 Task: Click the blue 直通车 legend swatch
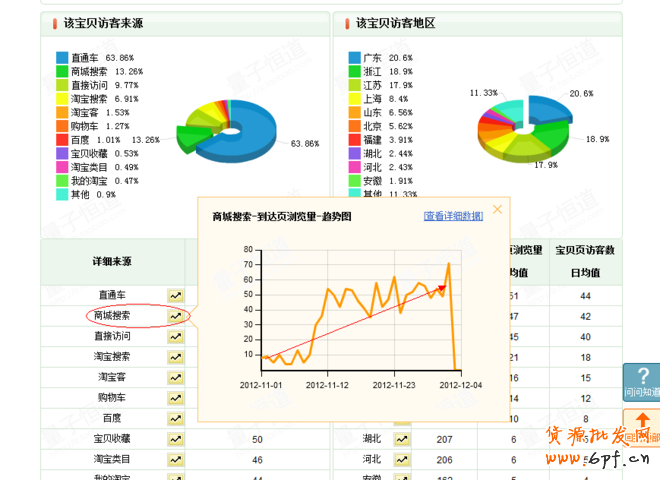[61, 58]
